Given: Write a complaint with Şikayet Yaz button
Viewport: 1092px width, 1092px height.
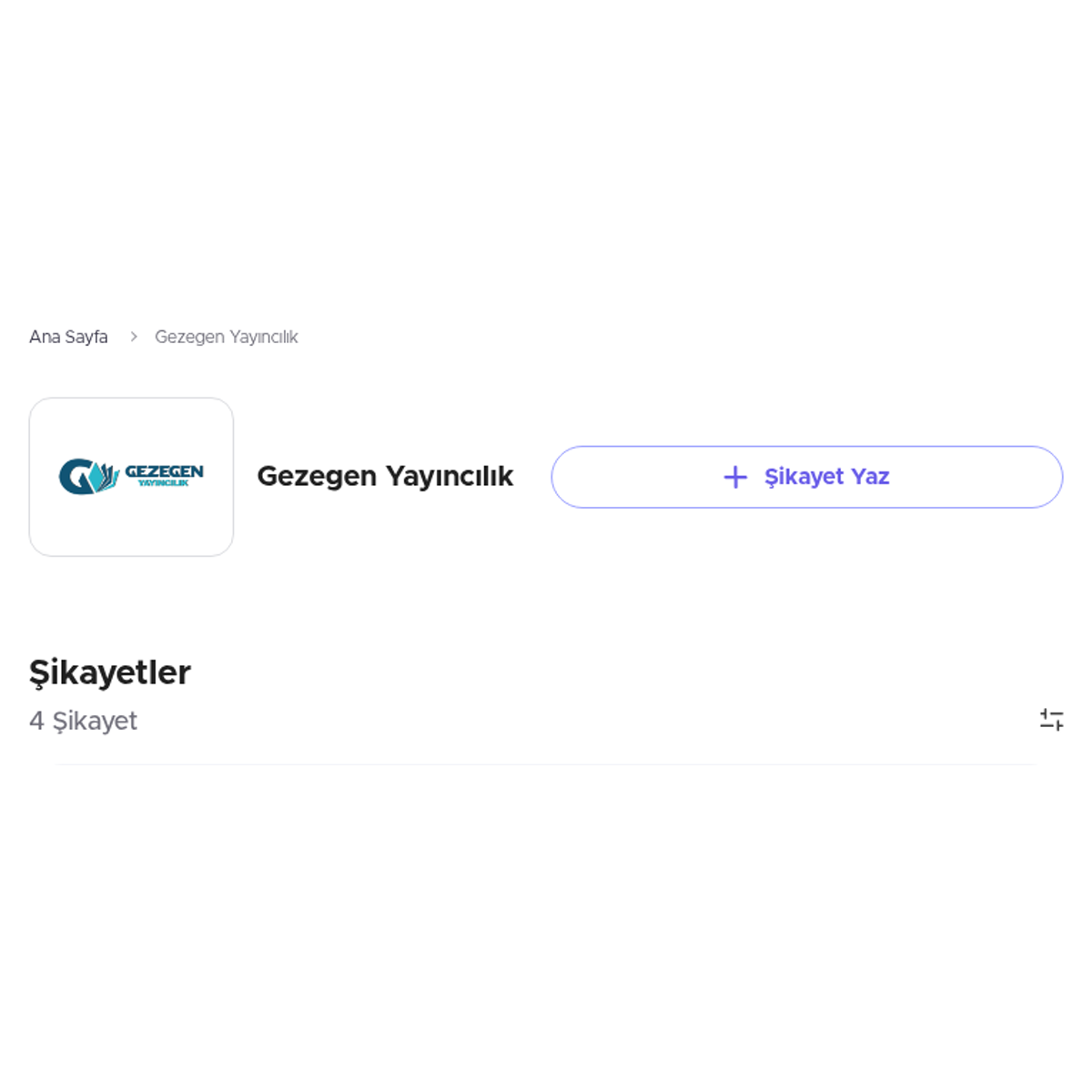Looking at the screenshot, I should (807, 477).
